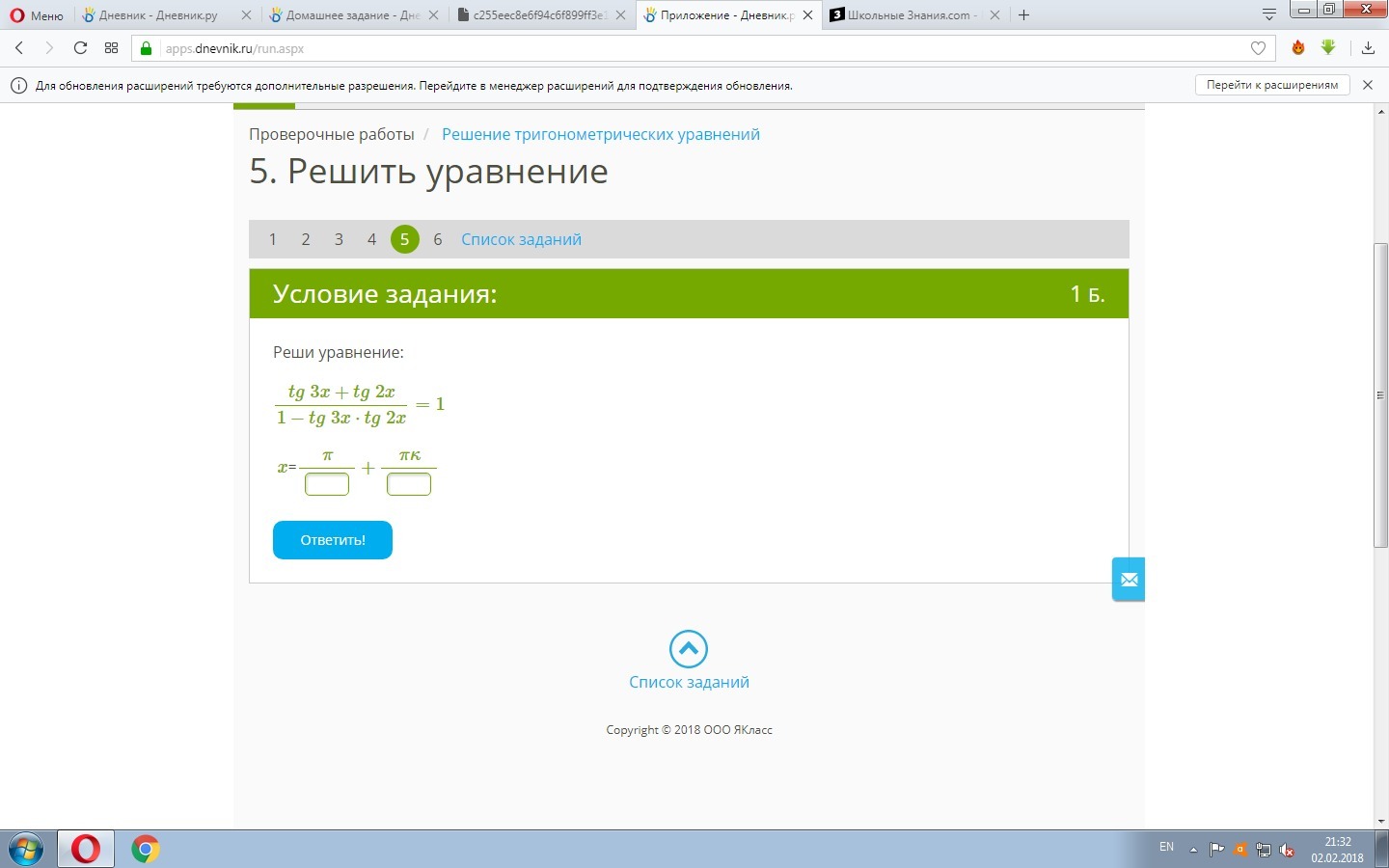Click the denominator field under πк

[409, 484]
